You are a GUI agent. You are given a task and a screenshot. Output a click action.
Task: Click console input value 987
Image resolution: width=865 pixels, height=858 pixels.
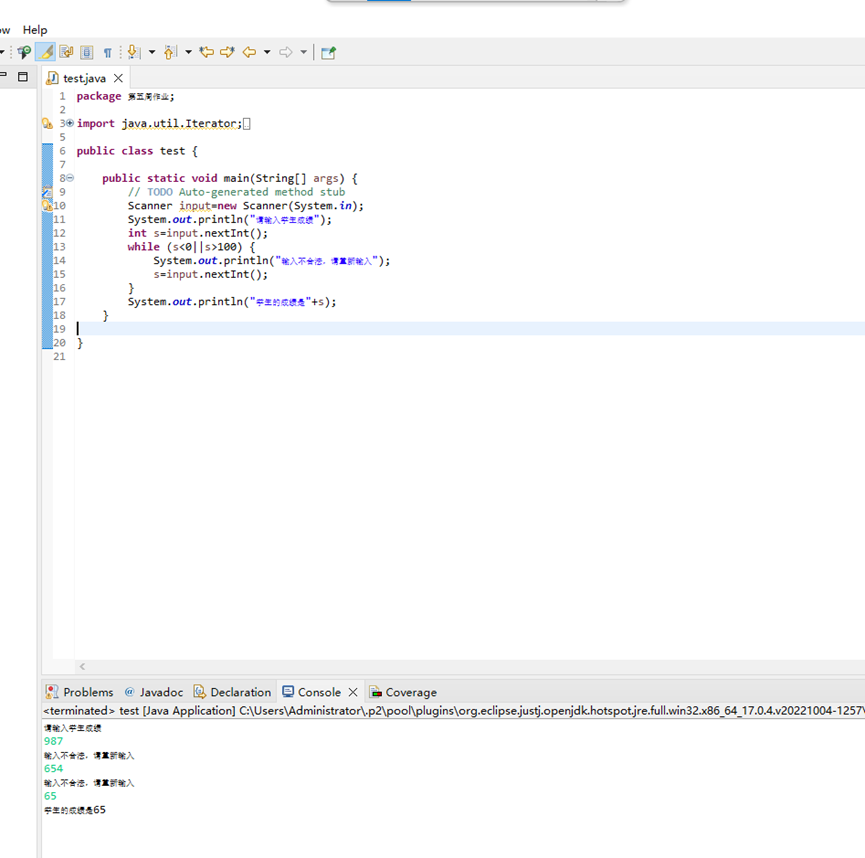pyautogui.click(x=54, y=741)
